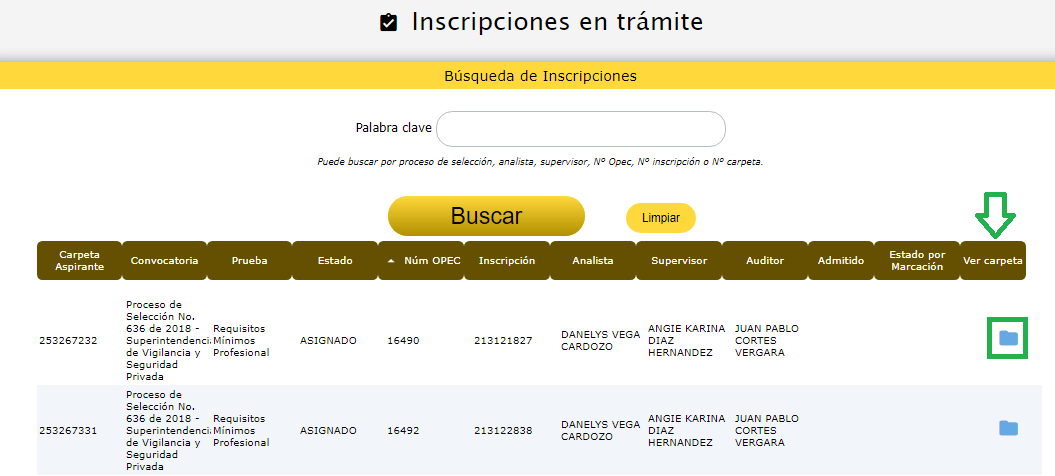Sort table by Convocatoria header
The image size is (1055, 476).
(164, 261)
